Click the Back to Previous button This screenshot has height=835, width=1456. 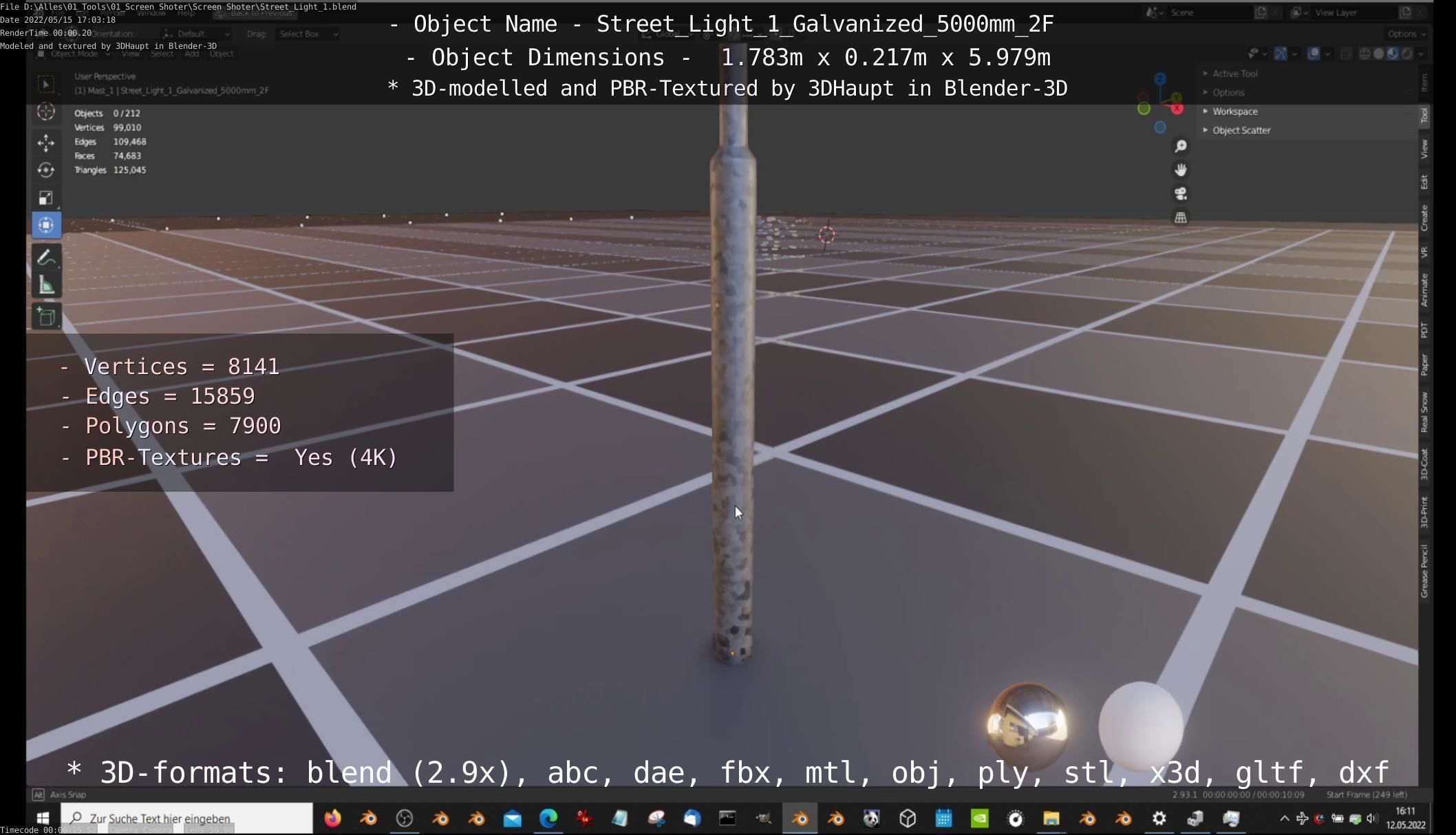click(x=255, y=13)
